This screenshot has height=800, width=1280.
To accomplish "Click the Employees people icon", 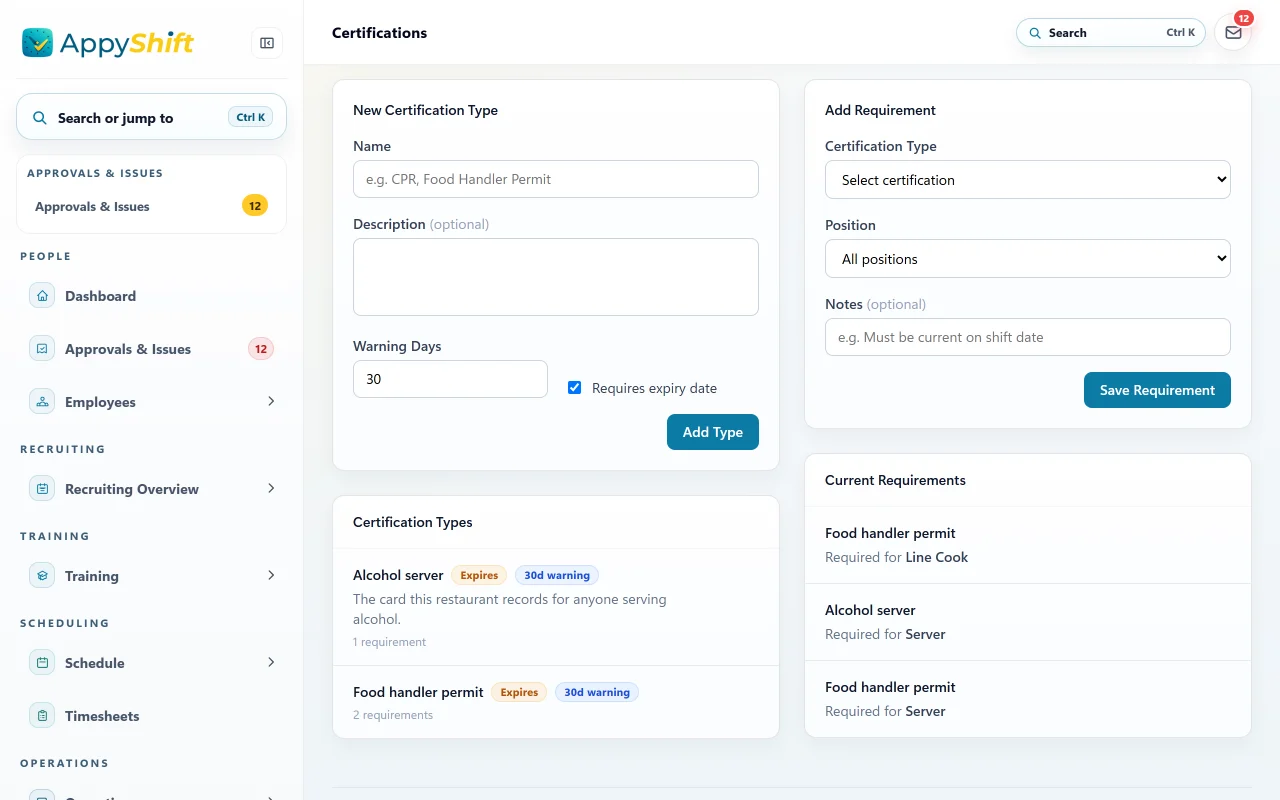I will pyautogui.click(x=42, y=402).
